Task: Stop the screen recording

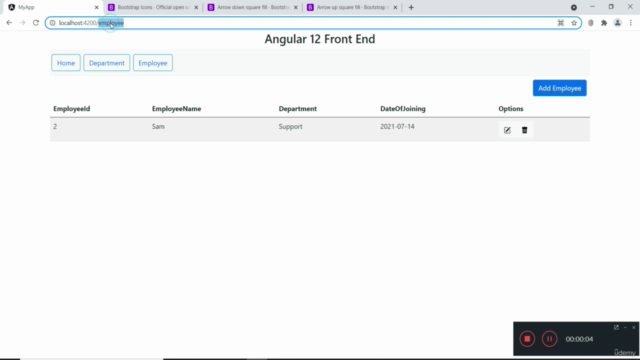Action: pyautogui.click(x=527, y=339)
